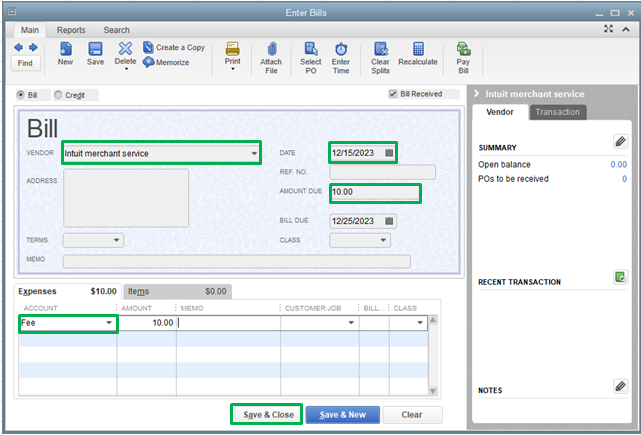Viewport: 641px width, 435px height.
Task: Select the Bill radio button
Action: point(20,95)
